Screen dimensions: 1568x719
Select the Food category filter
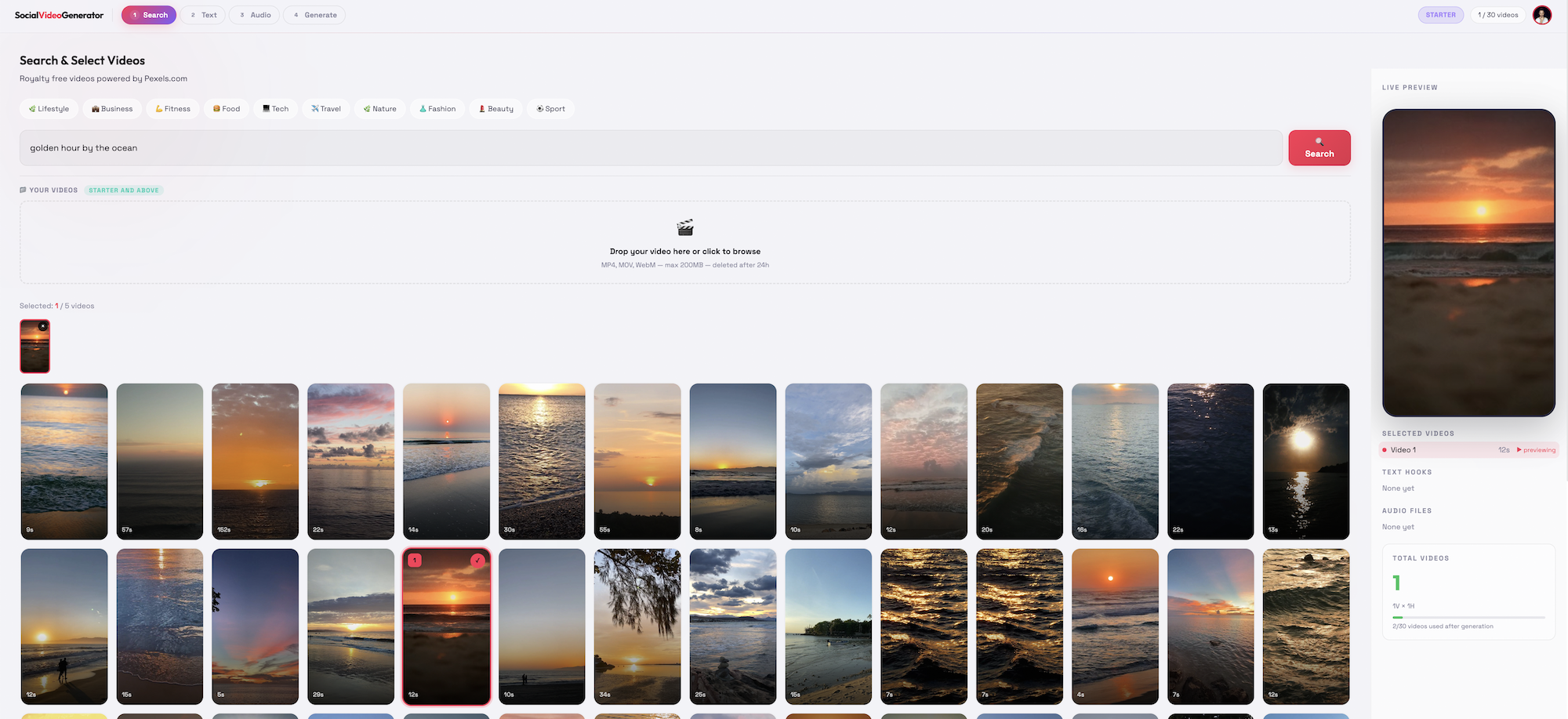(226, 108)
